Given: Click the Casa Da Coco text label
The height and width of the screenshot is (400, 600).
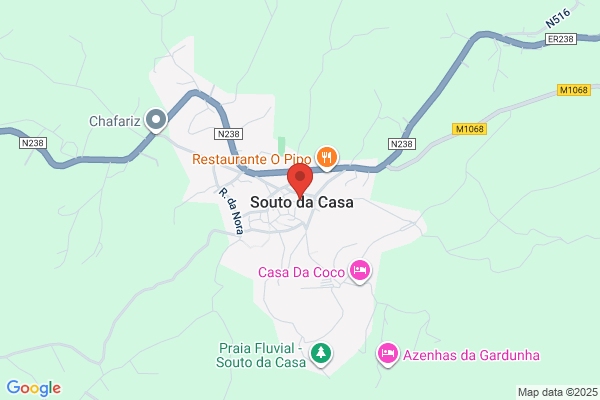Looking at the screenshot, I should [x=302, y=272].
